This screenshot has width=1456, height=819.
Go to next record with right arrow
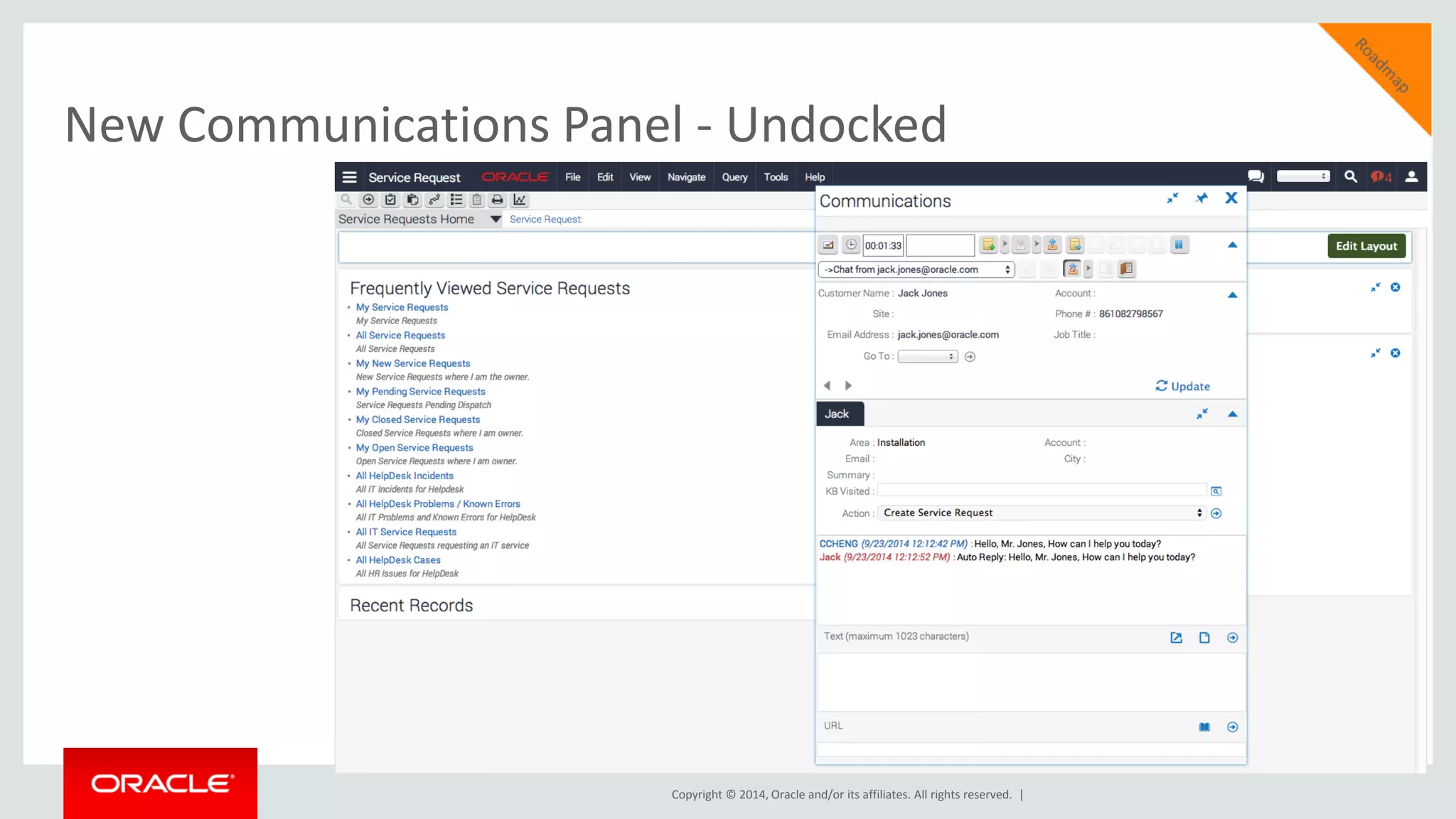848,385
